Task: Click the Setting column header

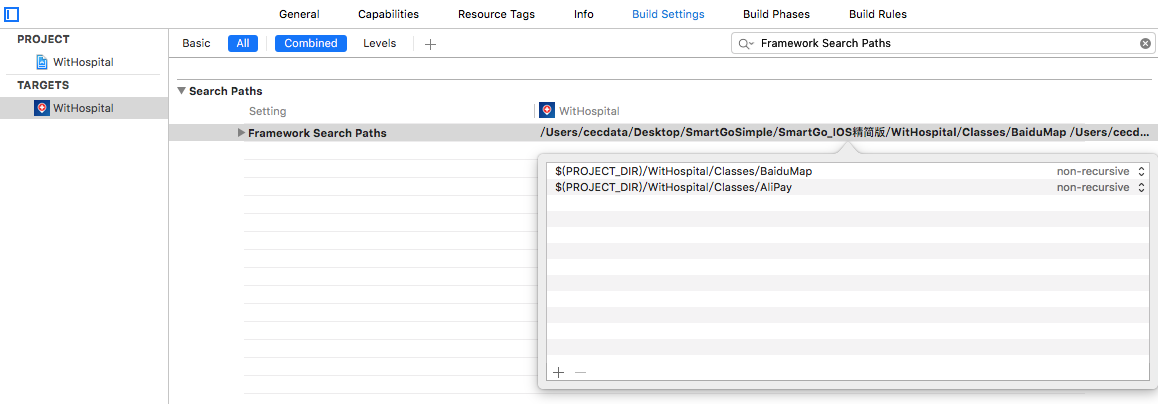Action: point(267,111)
